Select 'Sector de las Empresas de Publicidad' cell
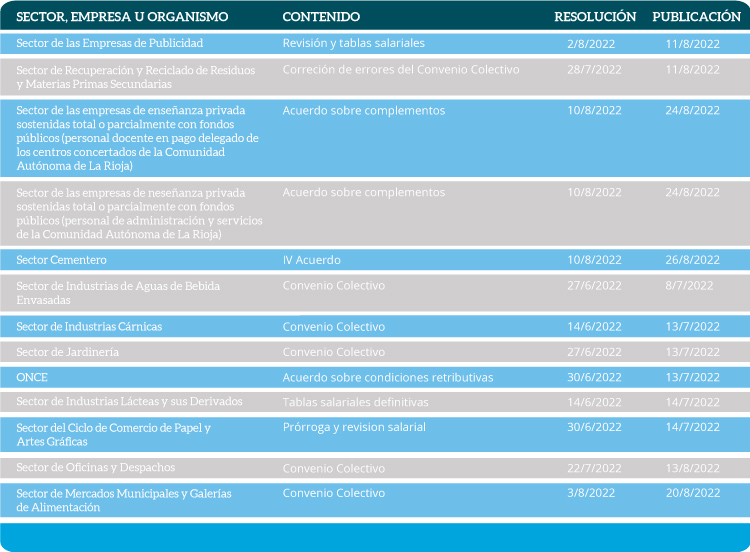This screenshot has width=750, height=552. [110, 43]
